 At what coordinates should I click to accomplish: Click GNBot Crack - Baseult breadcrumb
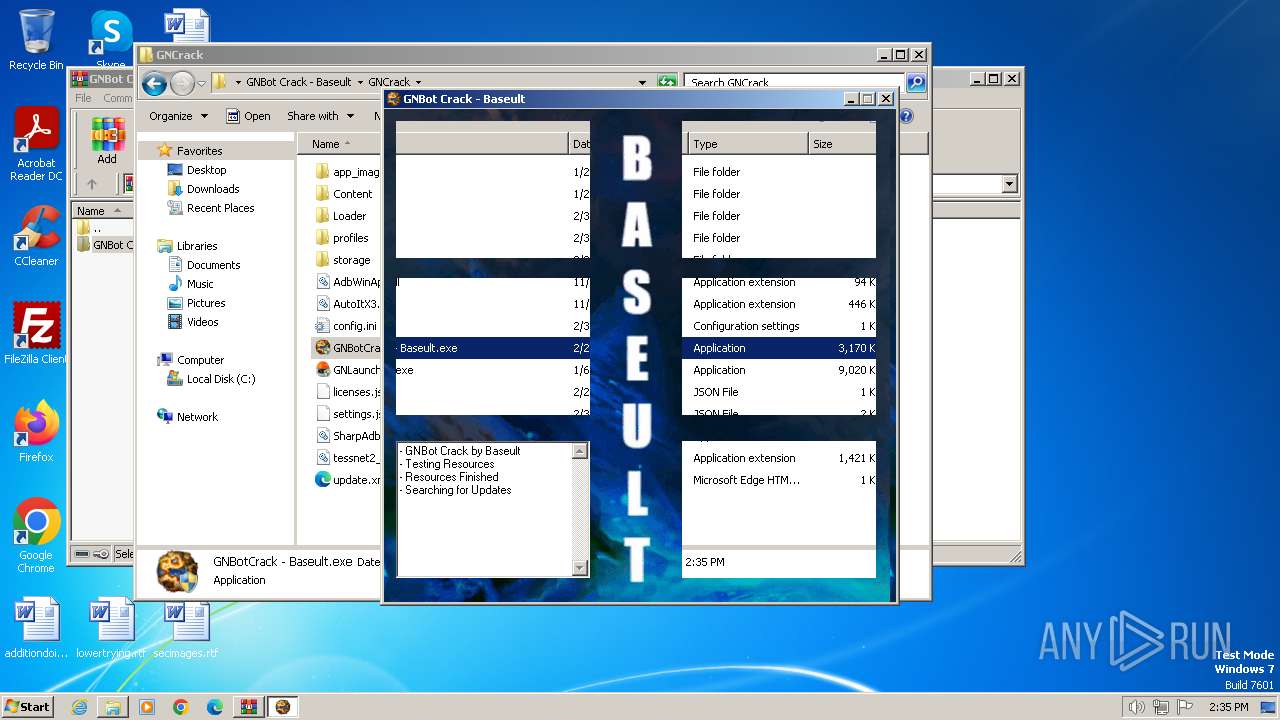click(298, 83)
